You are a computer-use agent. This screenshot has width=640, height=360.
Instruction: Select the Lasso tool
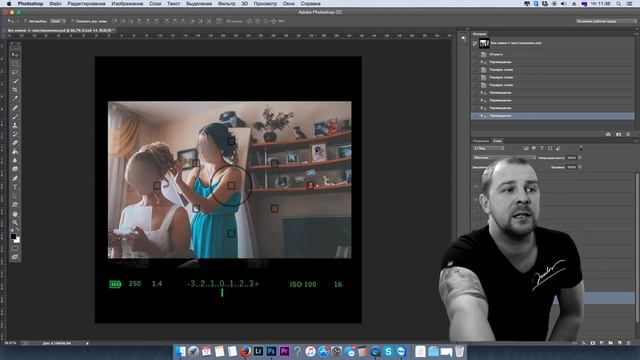click(15, 72)
